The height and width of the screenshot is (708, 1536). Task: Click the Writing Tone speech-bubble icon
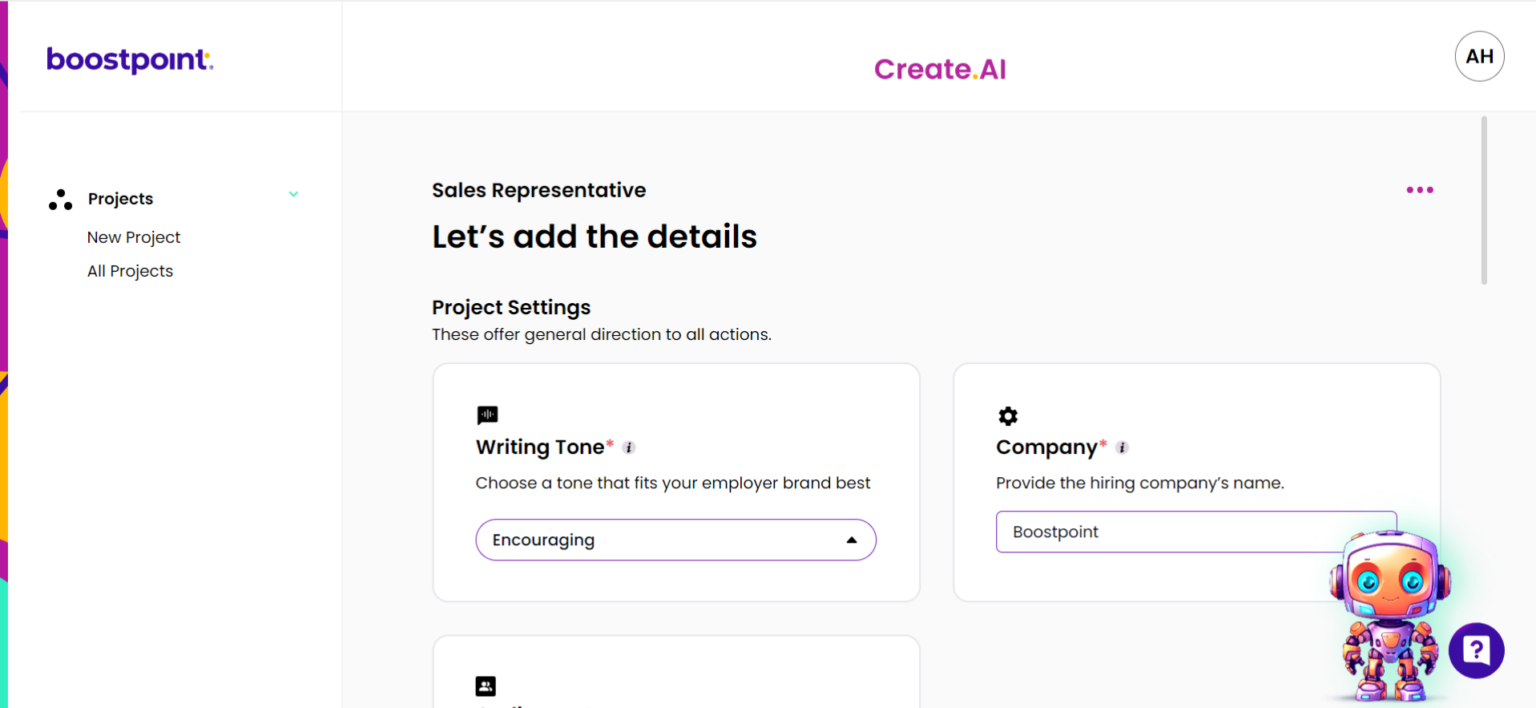(487, 415)
